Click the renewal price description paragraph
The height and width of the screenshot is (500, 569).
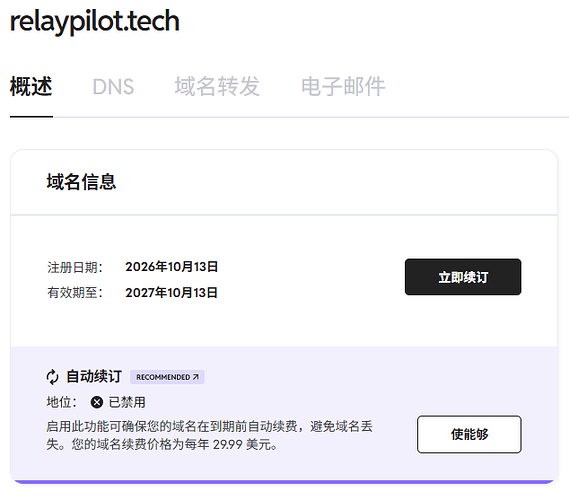(x=209, y=435)
